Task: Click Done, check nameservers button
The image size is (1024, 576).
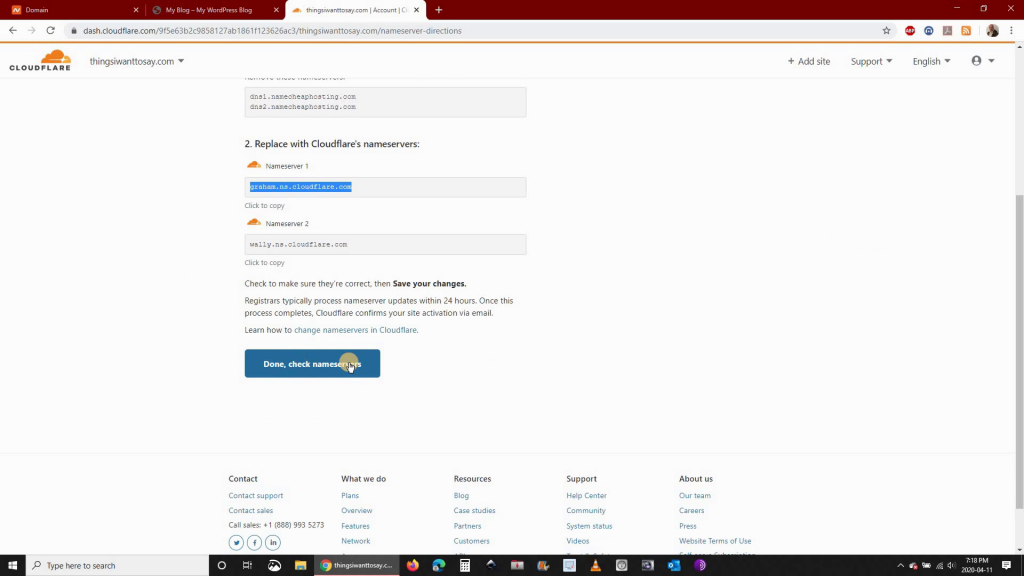Action: [x=312, y=364]
